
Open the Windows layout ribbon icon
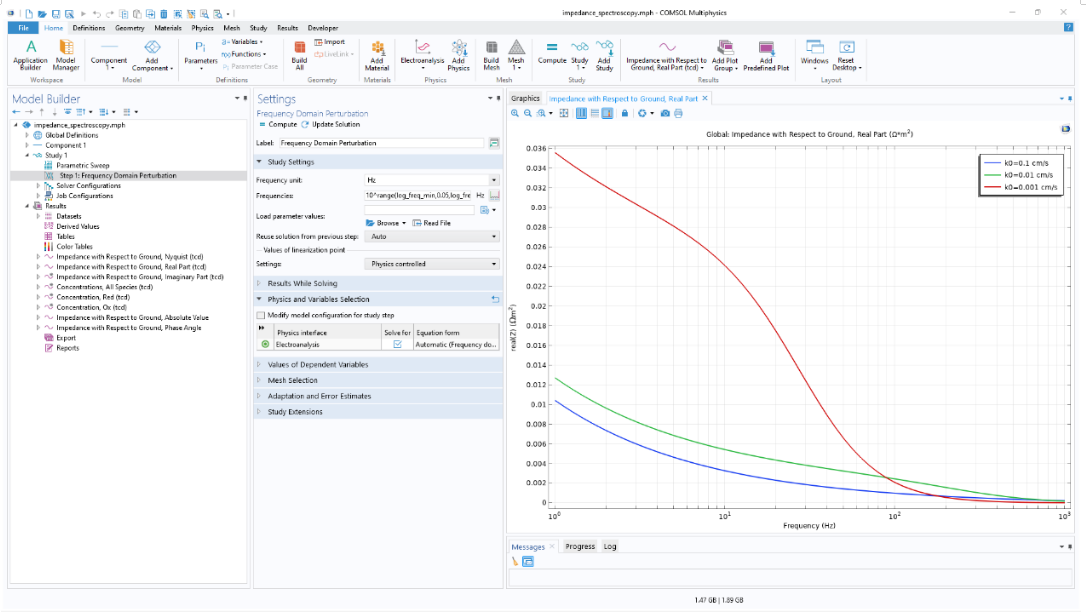click(x=814, y=55)
